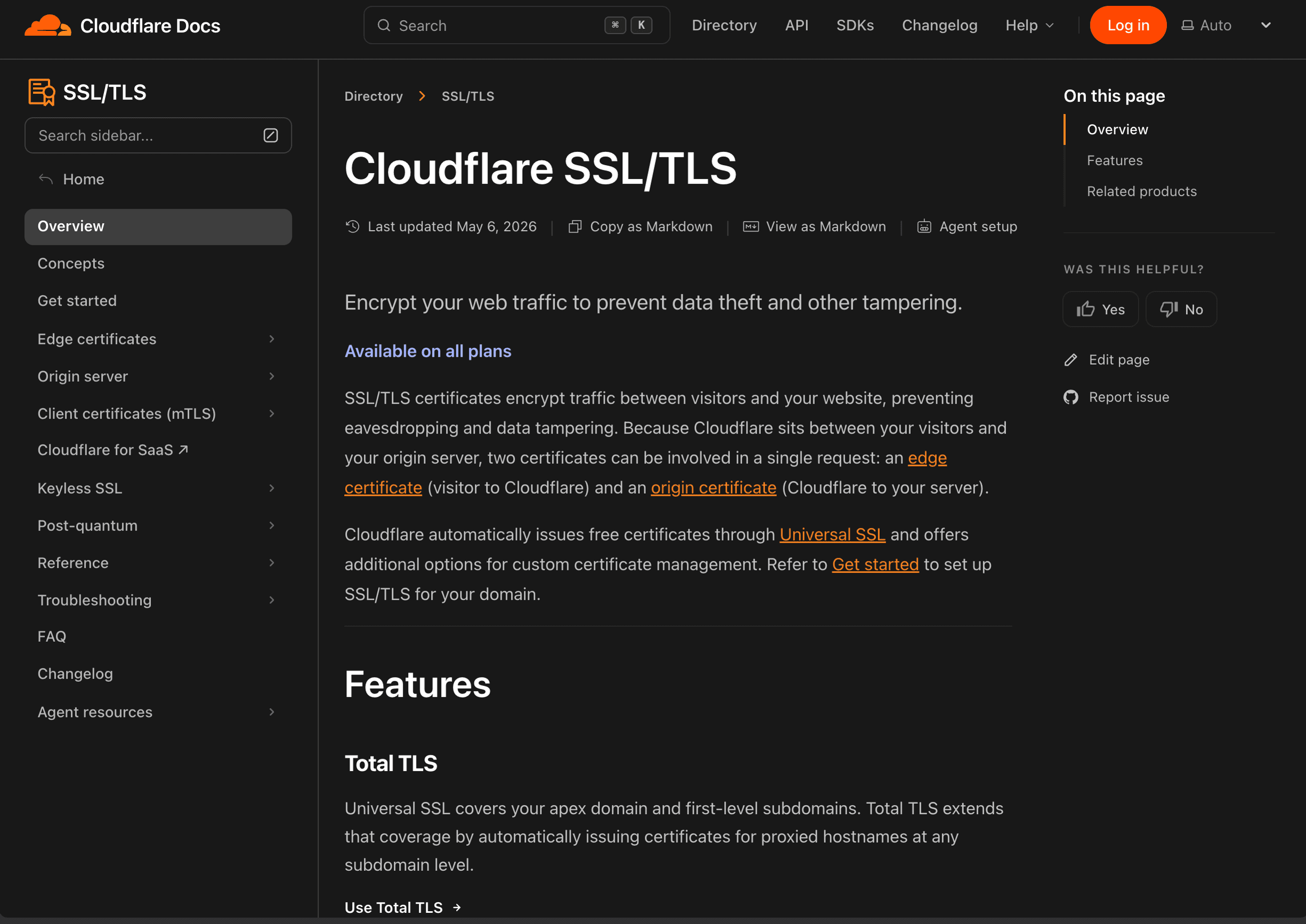This screenshot has height=924, width=1306.
Task: Vote No on Was this helpful
Action: (1181, 309)
